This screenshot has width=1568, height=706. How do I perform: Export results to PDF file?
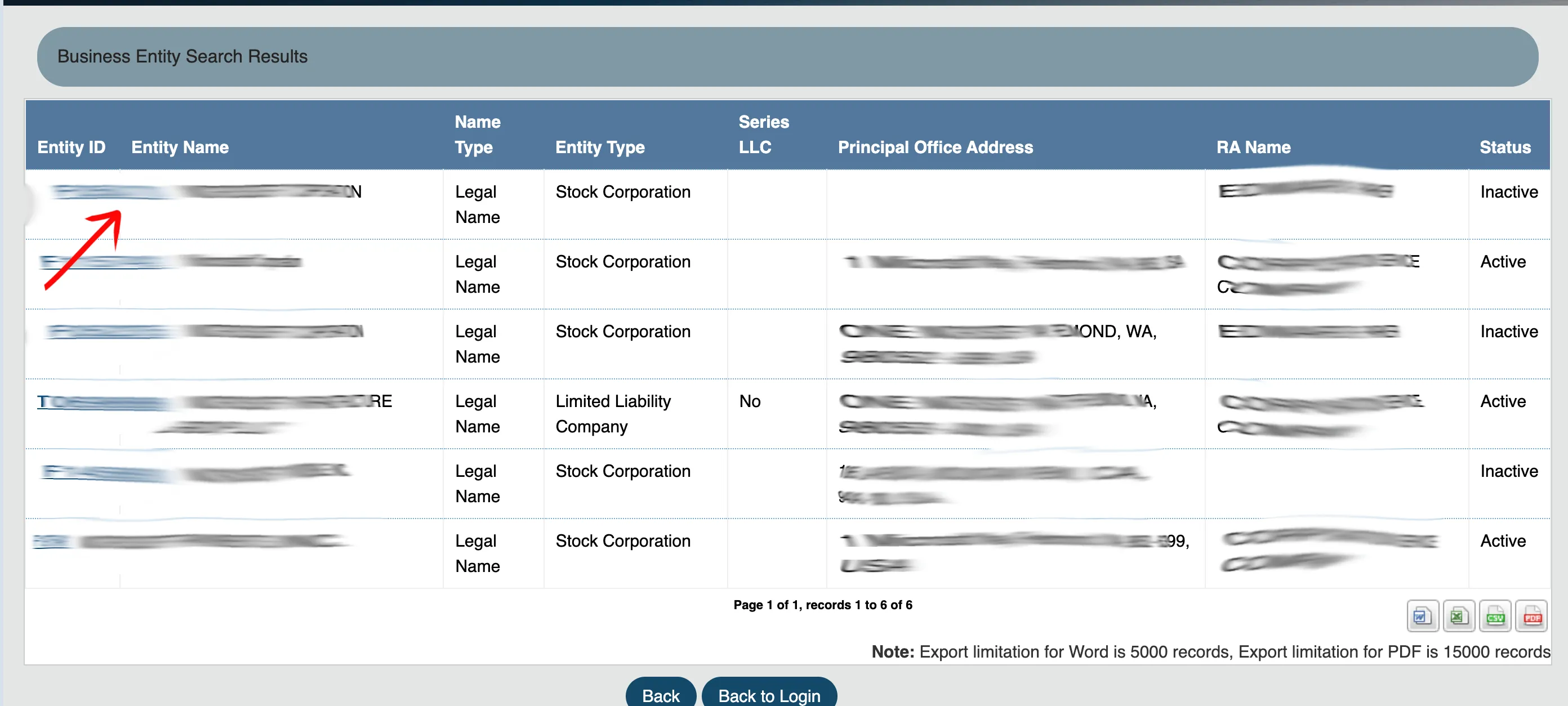pos(1531,616)
